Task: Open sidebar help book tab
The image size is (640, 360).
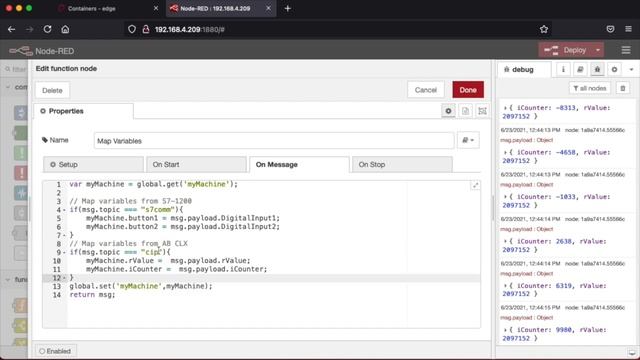Action: click(x=580, y=69)
